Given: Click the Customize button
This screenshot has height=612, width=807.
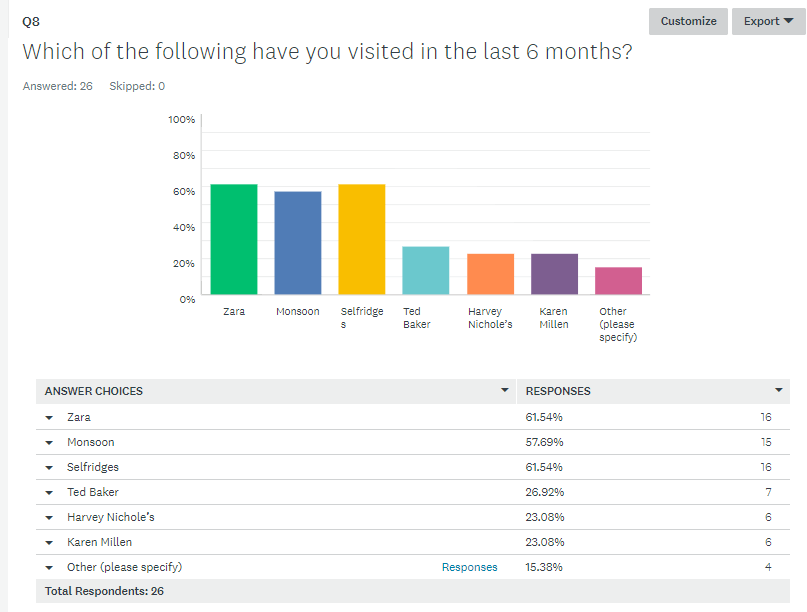Looking at the screenshot, I should click(x=687, y=21).
